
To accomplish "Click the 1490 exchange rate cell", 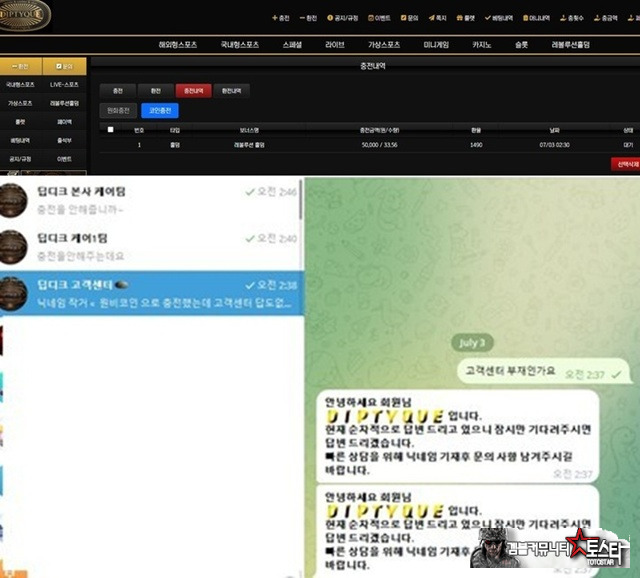I will point(476,145).
